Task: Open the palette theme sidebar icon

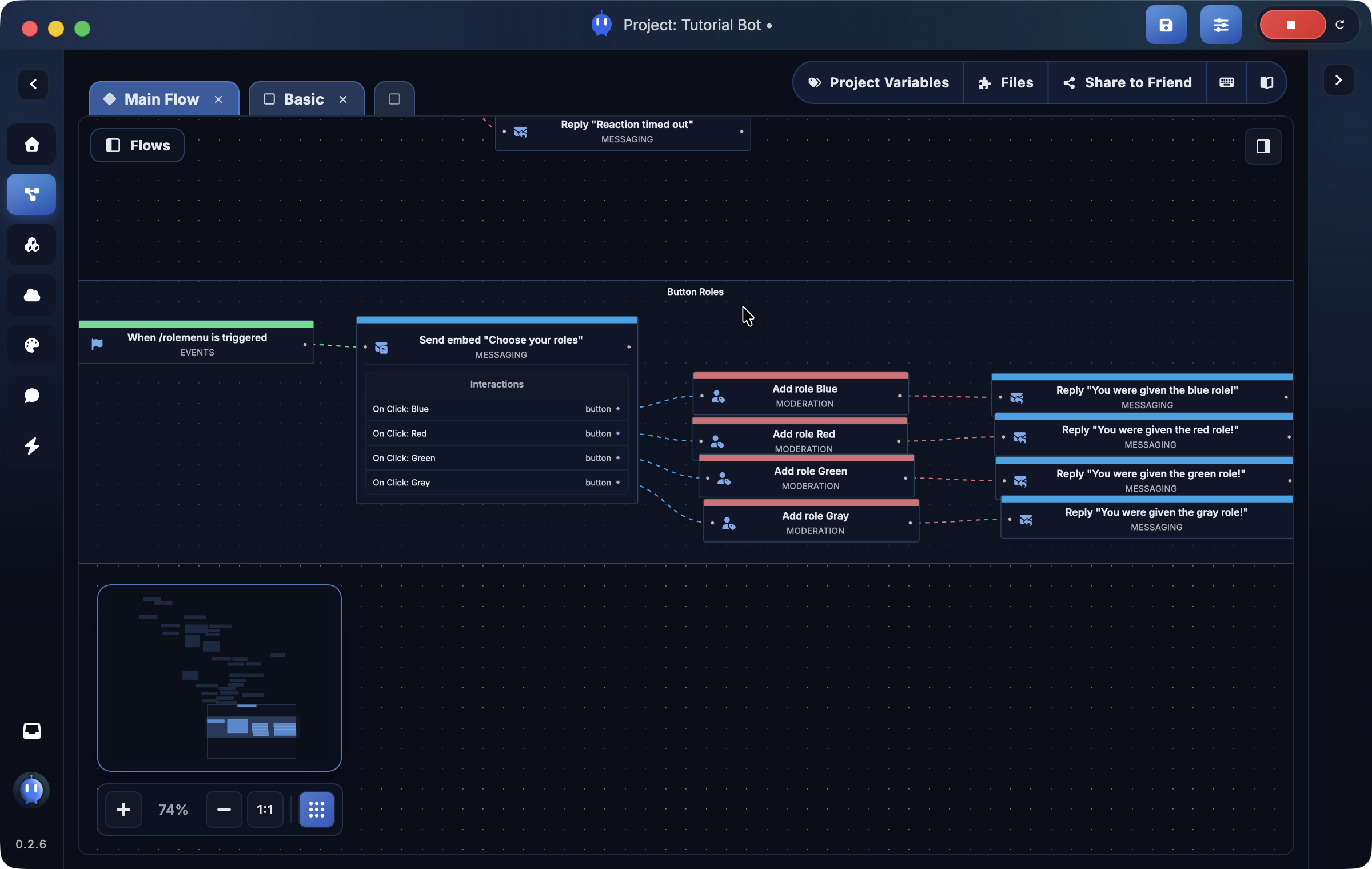Action: point(32,345)
